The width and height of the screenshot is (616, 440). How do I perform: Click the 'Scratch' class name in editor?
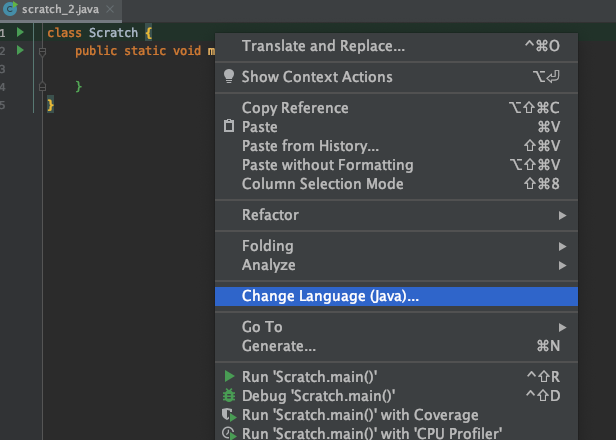(113, 33)
